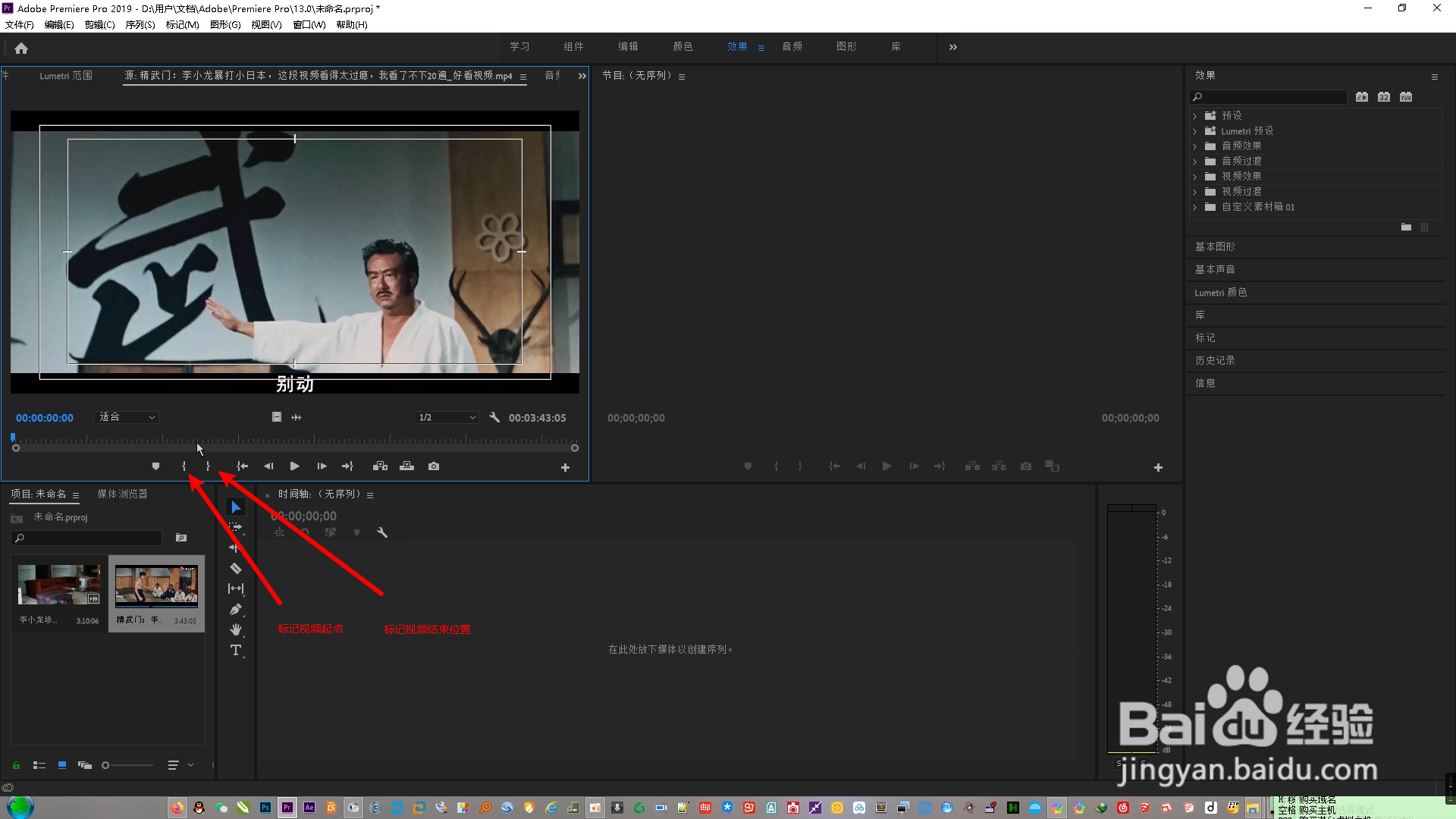Select the 李小龙珍 clip thumbnail
The height and width of the screenshot is (819, 1456).
pyautogui.click(x=59, y=584)
